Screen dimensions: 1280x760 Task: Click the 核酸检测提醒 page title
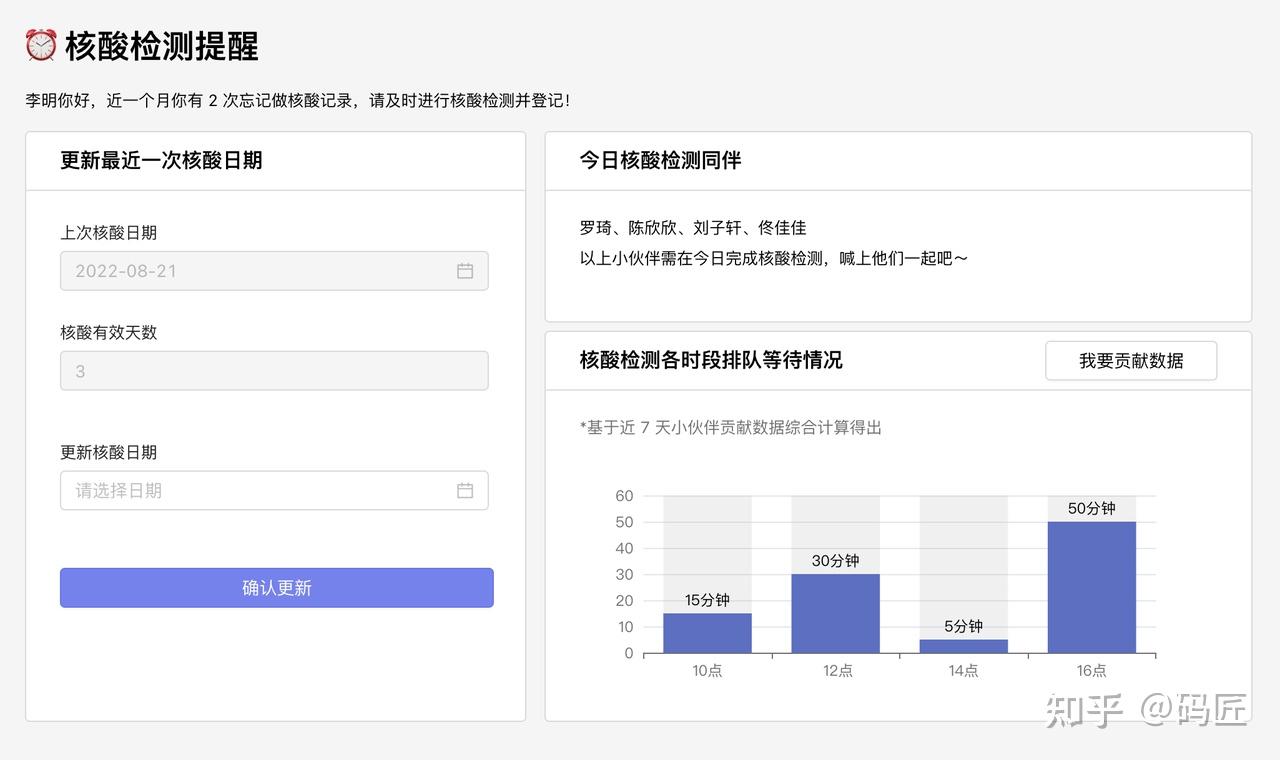162,46
